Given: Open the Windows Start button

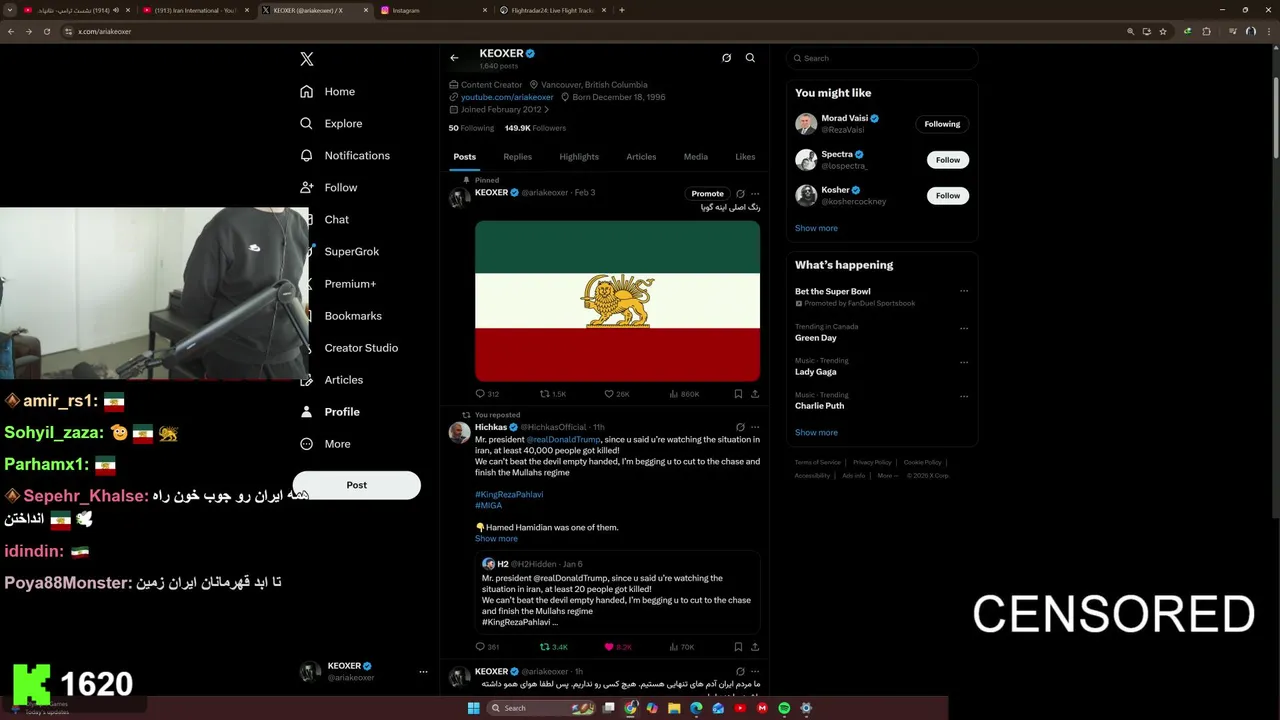Looking at the screenshot, I should (473, 708).
